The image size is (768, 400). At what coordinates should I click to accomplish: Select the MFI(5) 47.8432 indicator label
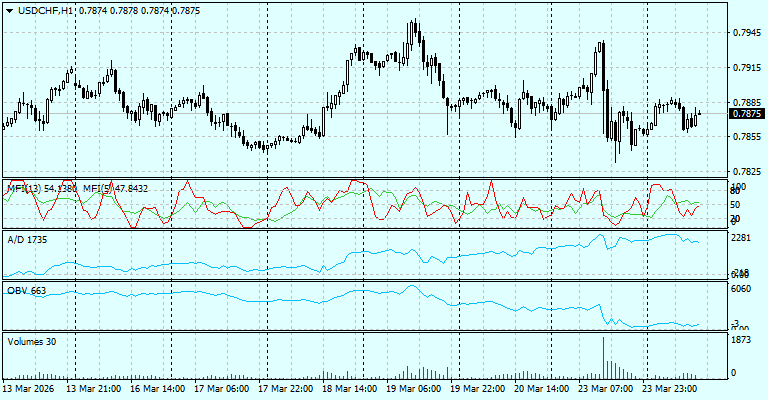coord(116,188)
